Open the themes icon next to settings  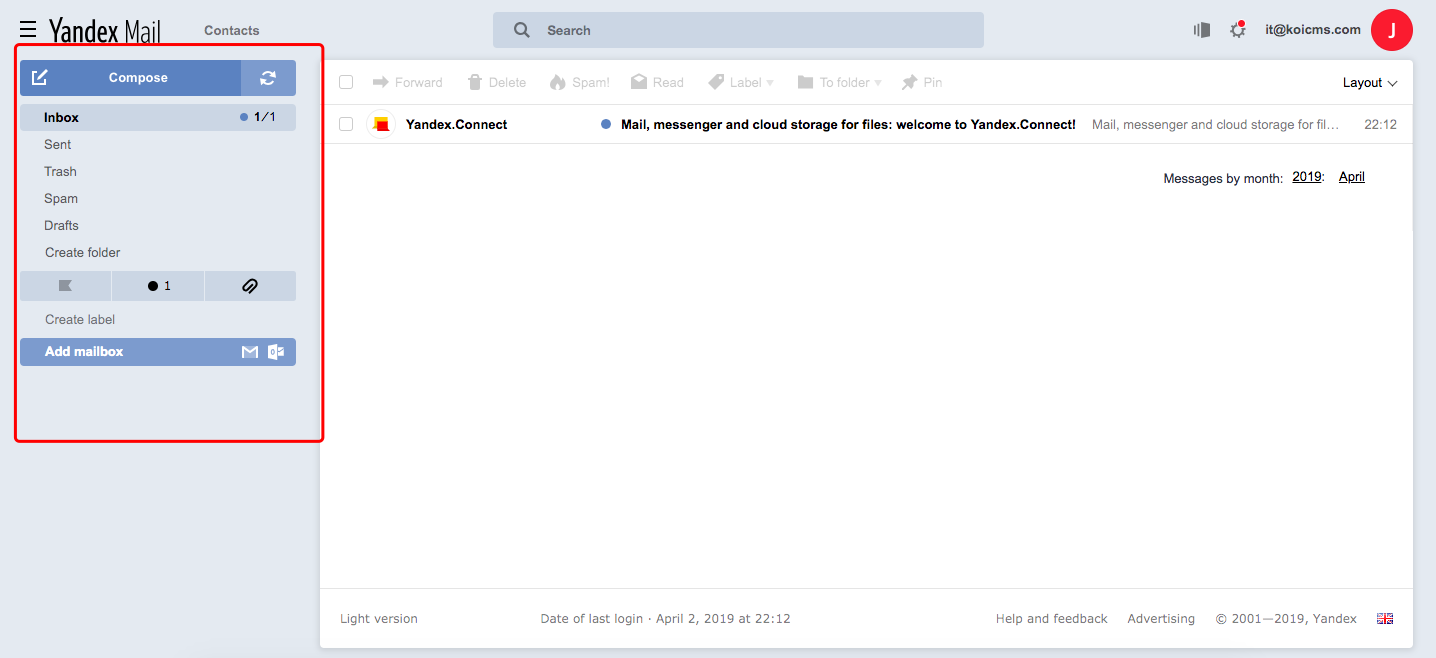click(1202, 30)
